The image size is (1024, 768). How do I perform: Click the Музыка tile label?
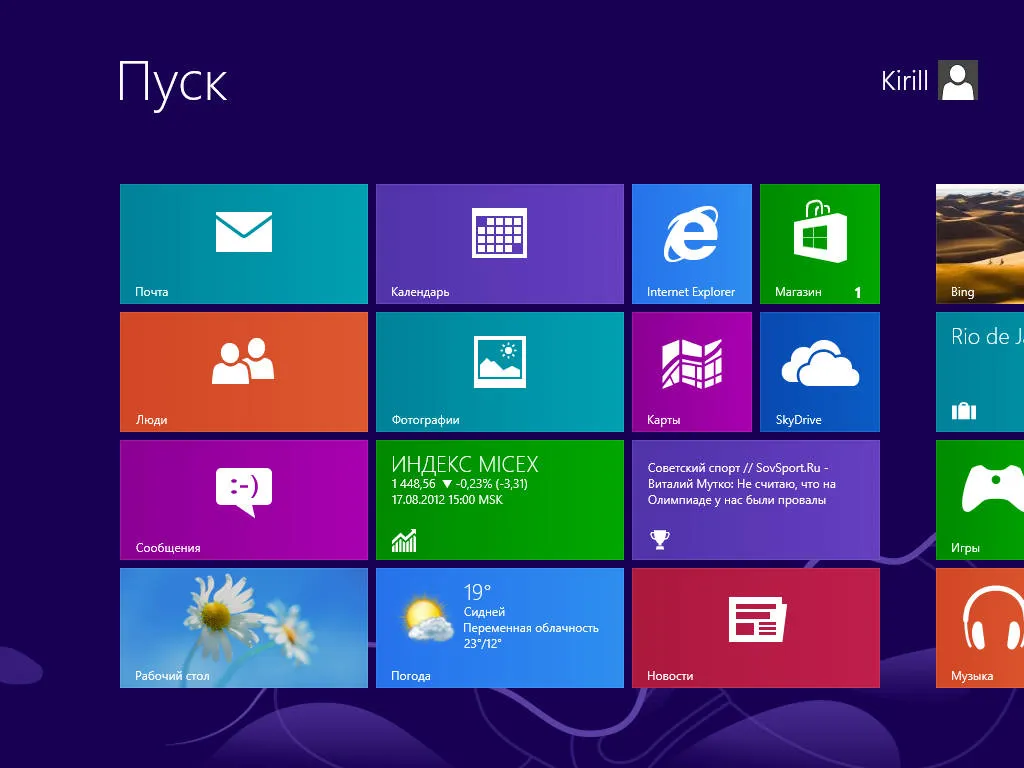(972, 676)
